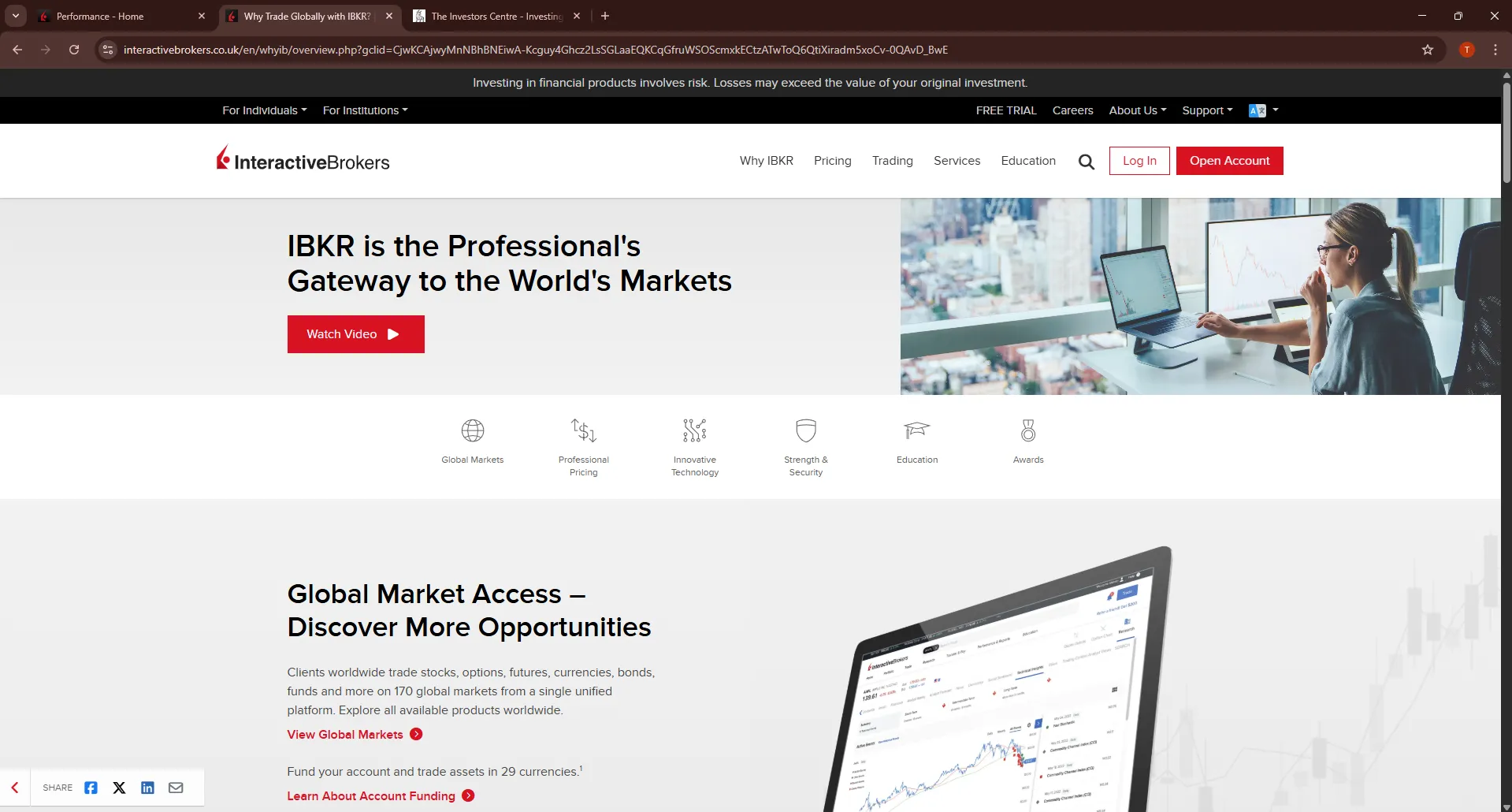The width and height of the screenshot is (1512, 812).
Task: Open Chrome three-dot menu
Action: click(x=1495, y=50)
